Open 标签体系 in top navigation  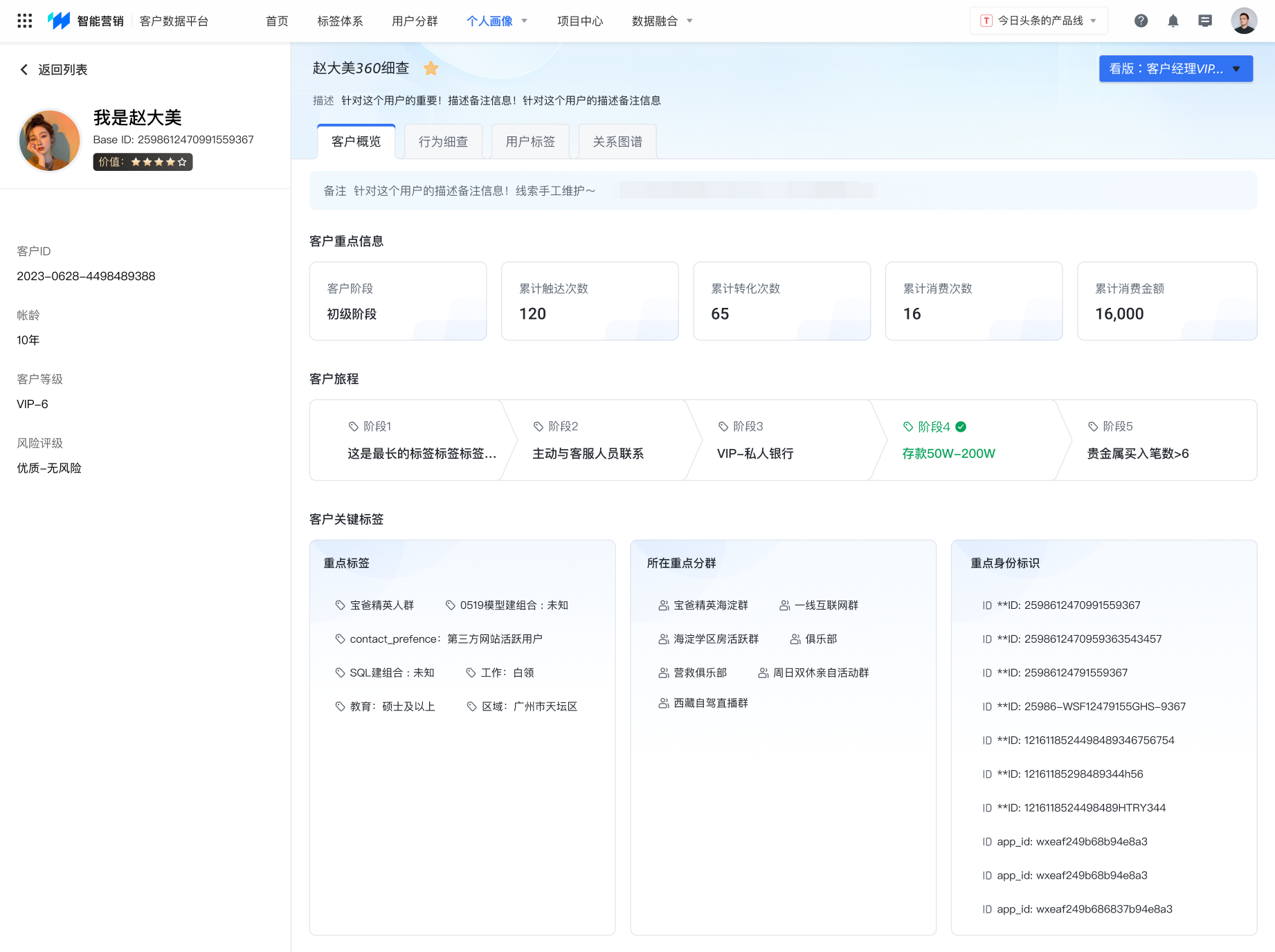coord(340,21)
